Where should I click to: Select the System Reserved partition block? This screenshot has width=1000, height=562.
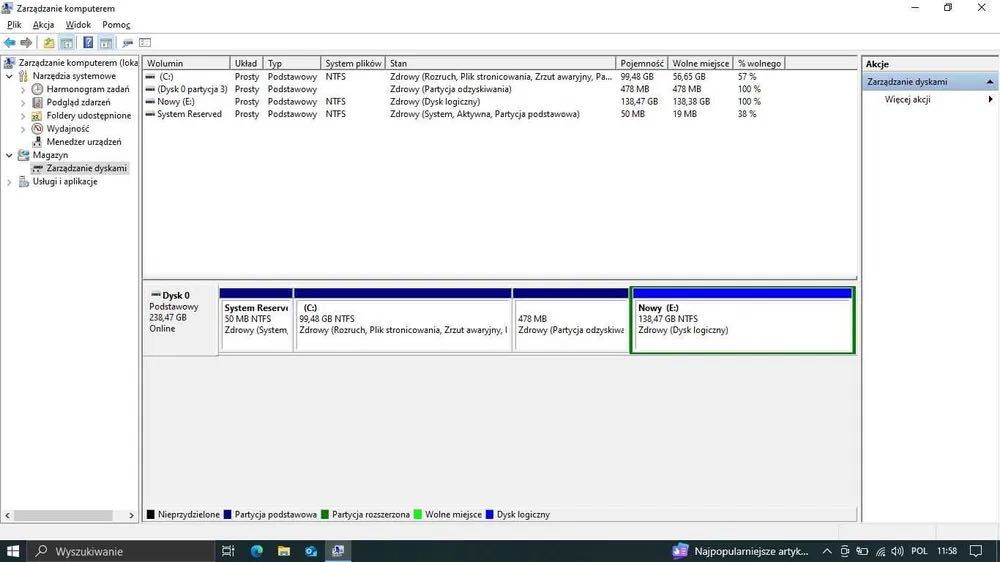(256, 320)
